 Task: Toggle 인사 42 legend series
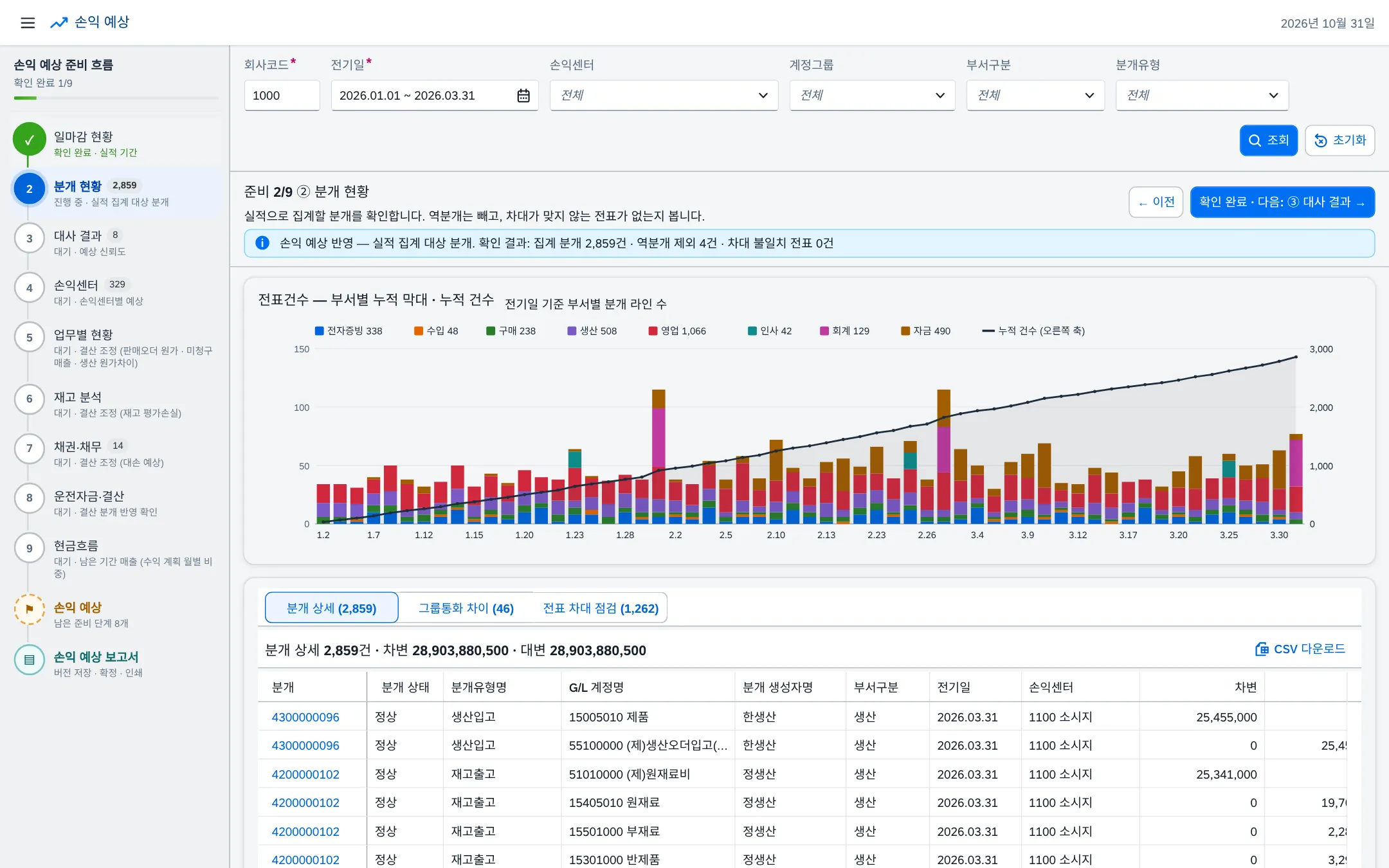click(770, 331)
